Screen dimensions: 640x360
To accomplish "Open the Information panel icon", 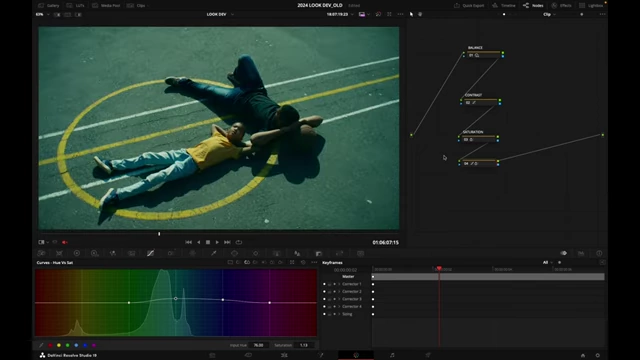I will [599, 253].
